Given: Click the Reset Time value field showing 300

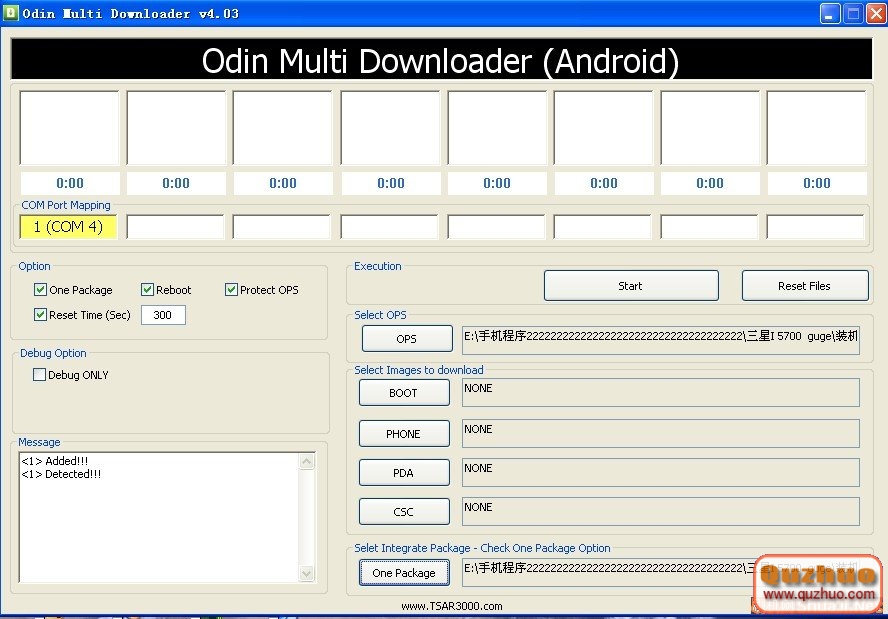Looking at the screenshot, I should pos(163,315).
